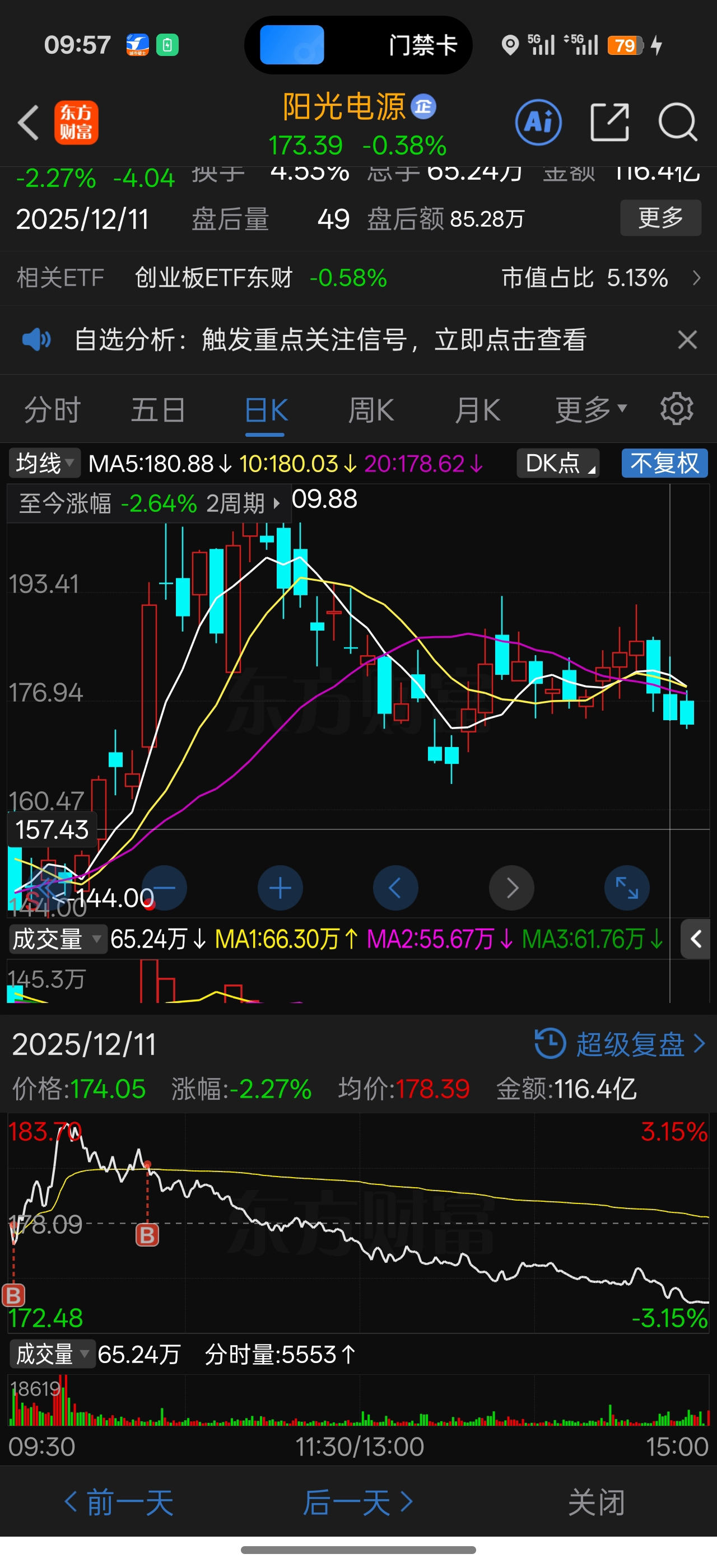Open the 门禁卡 dynamic island pill

358,45
